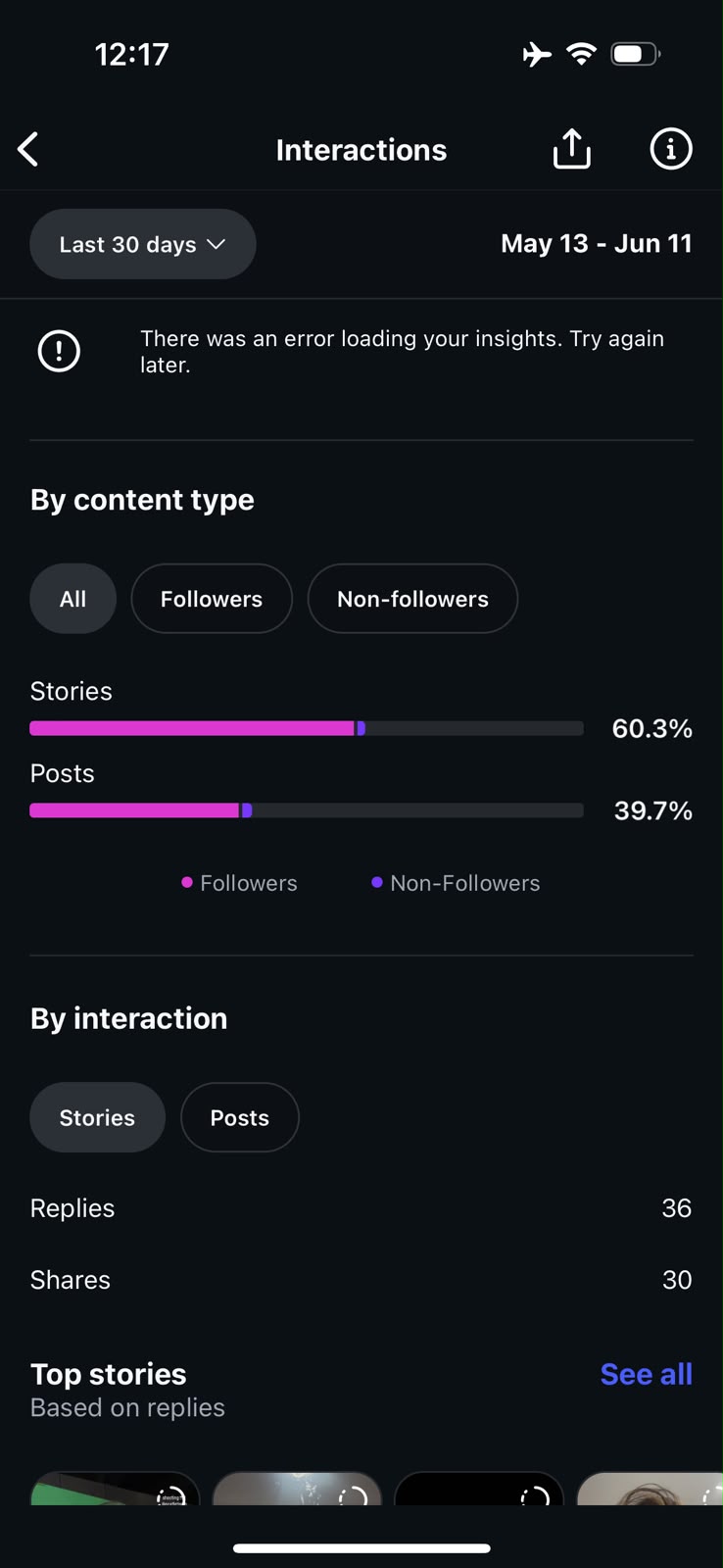Tap the Stories percentage bar

tap(307, 728)
